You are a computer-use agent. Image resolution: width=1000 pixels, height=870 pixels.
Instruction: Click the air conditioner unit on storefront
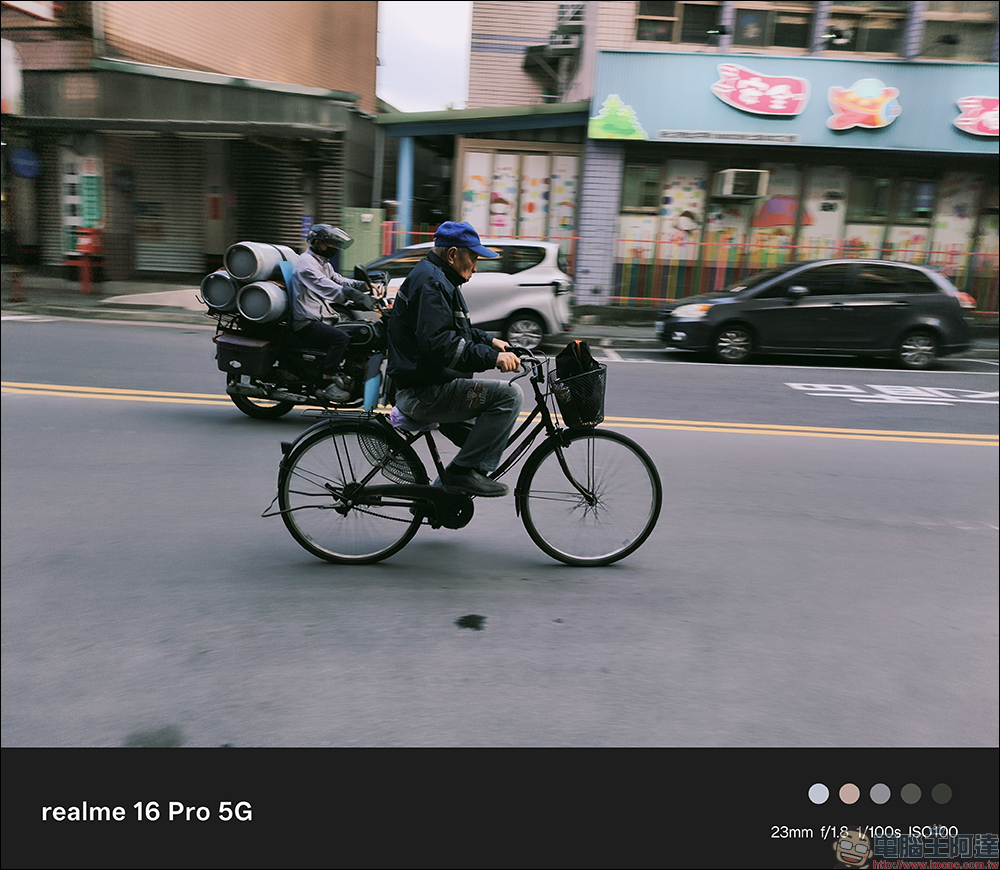(x=740, y=183)
